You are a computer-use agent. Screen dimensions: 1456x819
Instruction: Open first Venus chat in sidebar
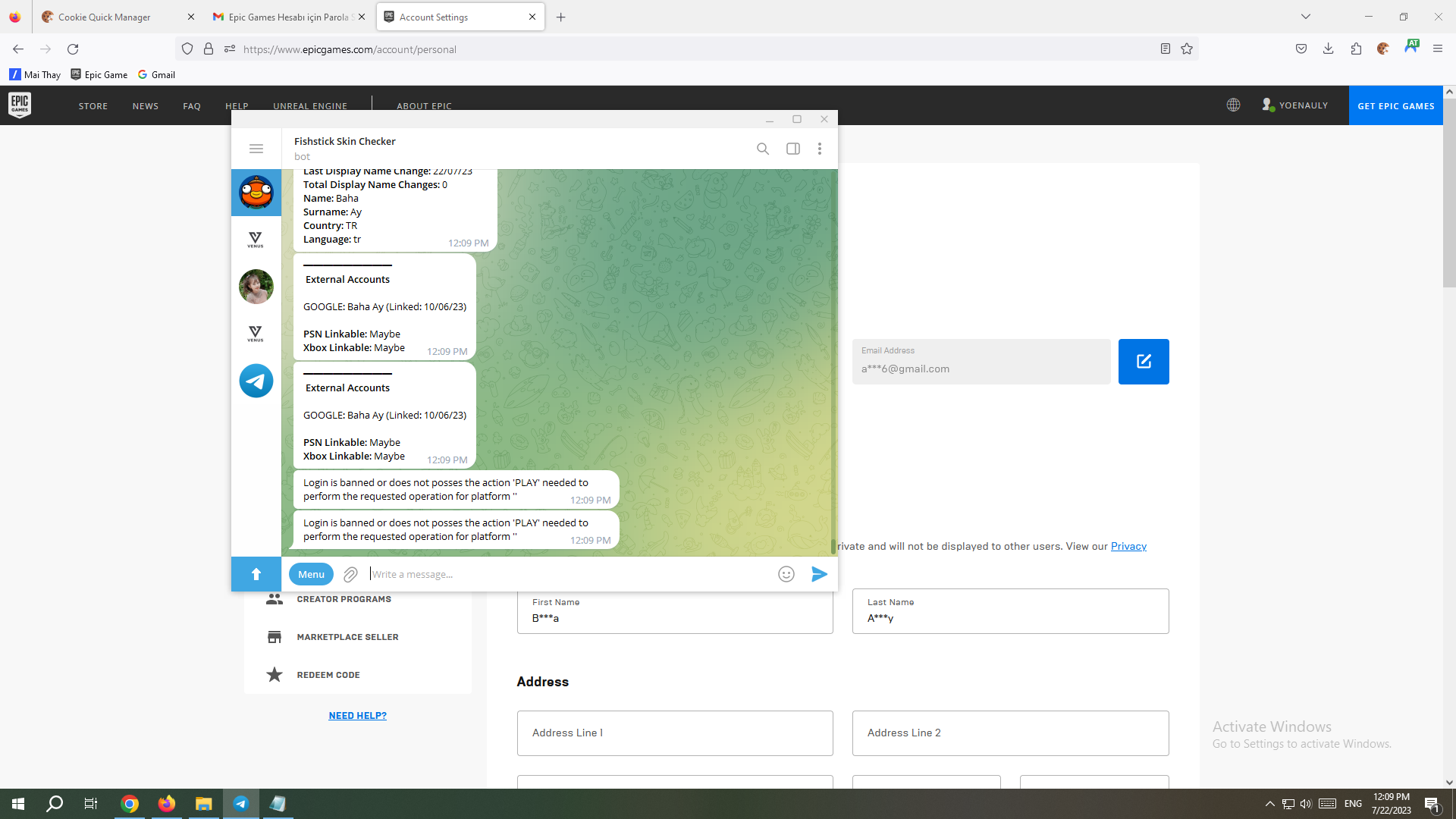[256, 240]
